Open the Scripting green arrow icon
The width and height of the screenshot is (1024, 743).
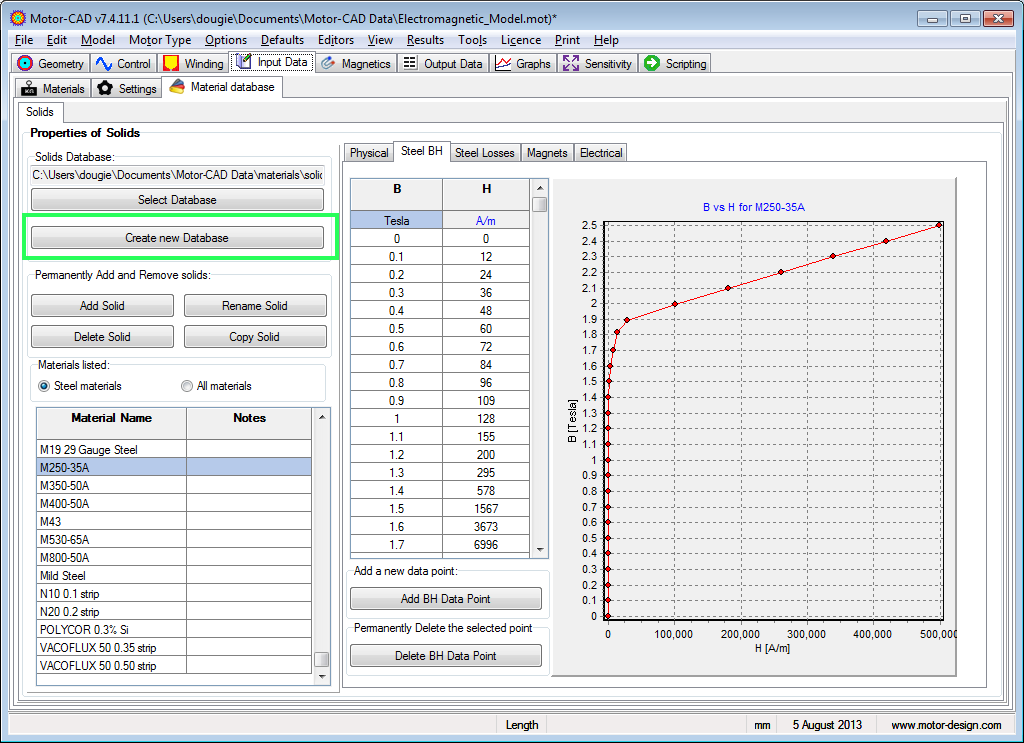click(x=652, y=63)
